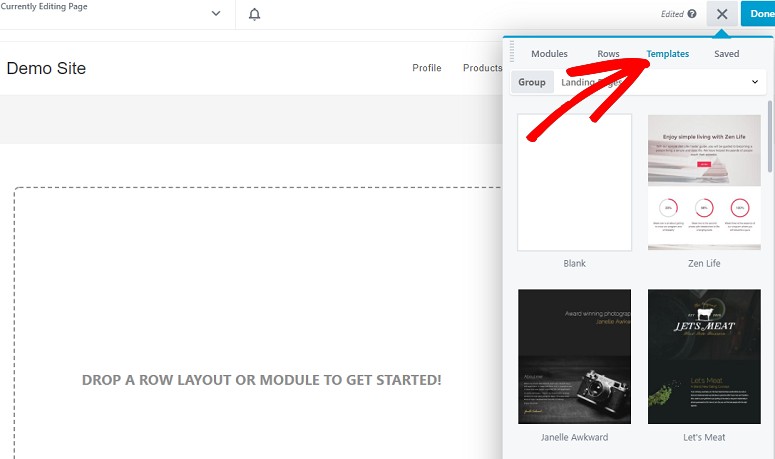Open the Saved tab

tap(727, 53)
